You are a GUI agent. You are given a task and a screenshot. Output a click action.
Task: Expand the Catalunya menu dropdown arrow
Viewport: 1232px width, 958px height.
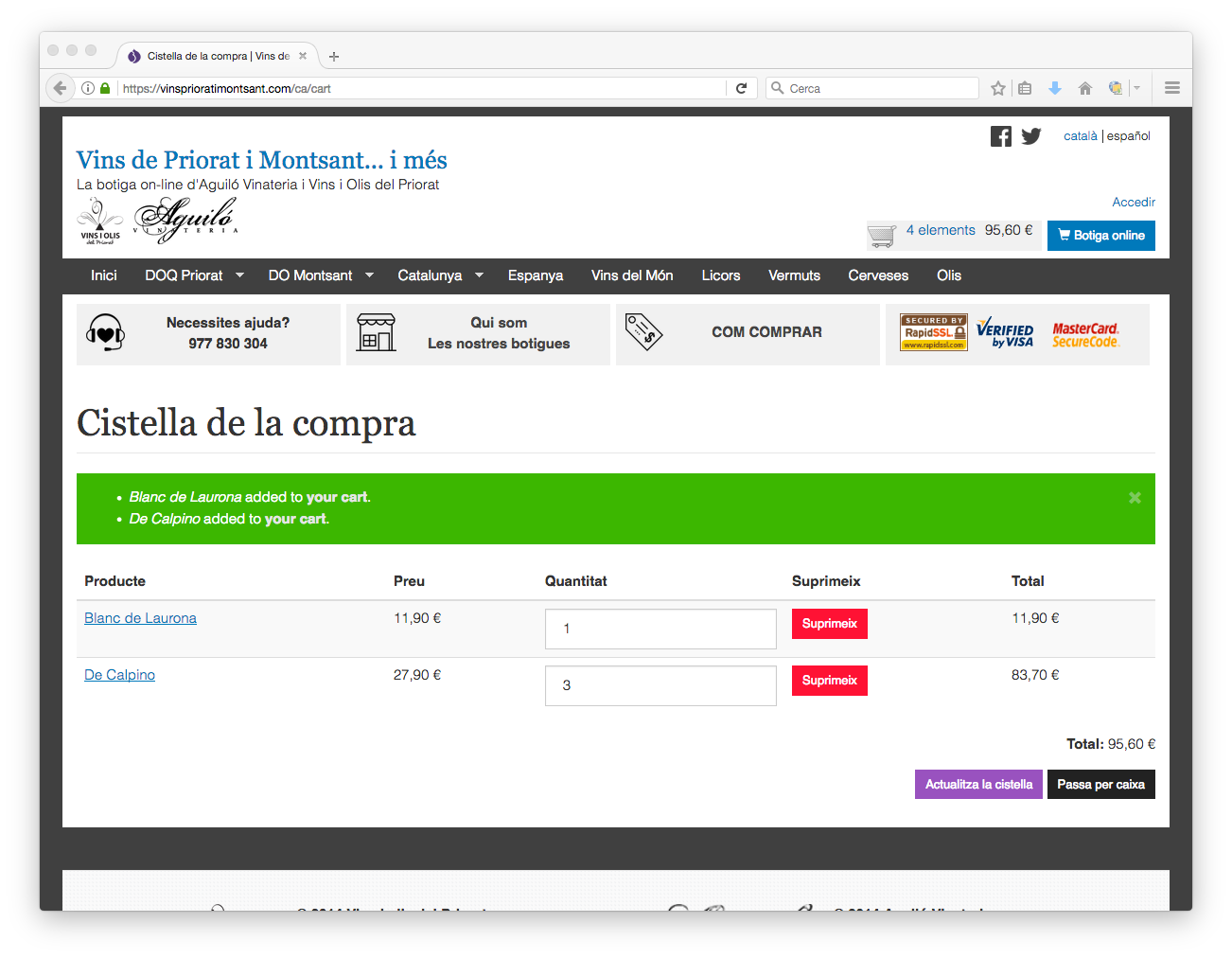479,275
